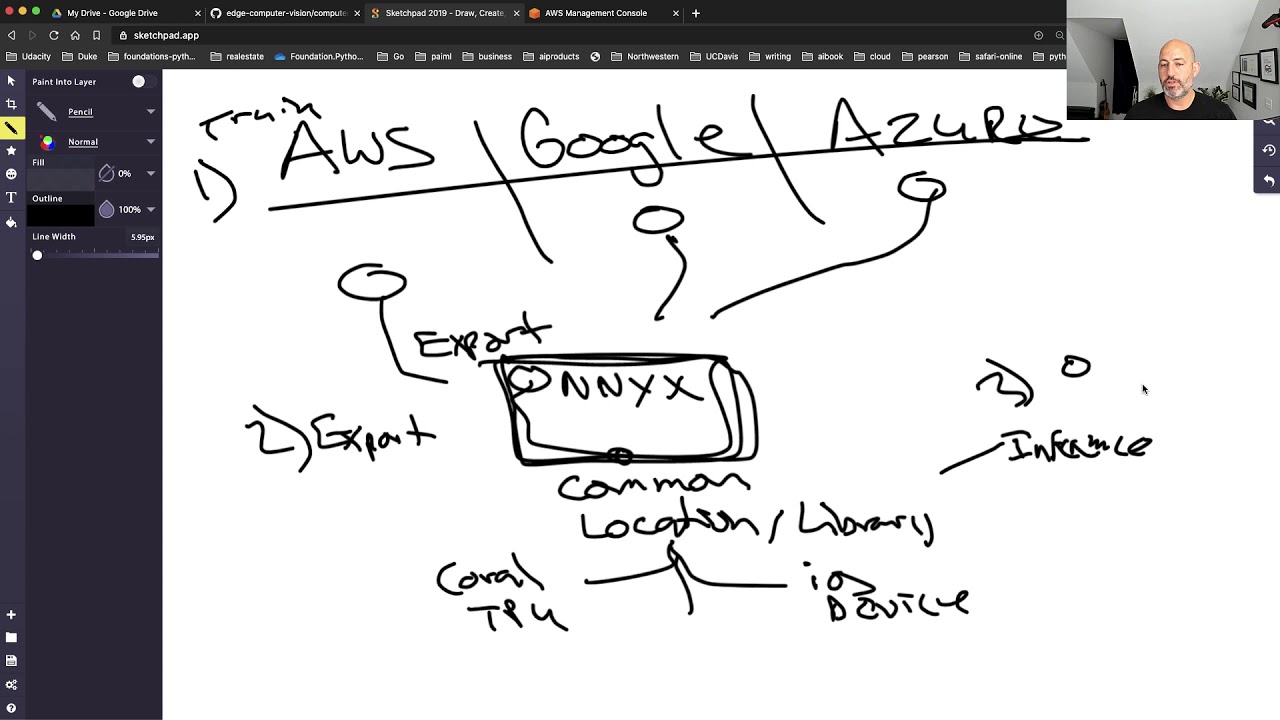Viewport: 1280px width, 720px height.
Task: Open the realestate bookmark folder
Action: pos(237,56)
